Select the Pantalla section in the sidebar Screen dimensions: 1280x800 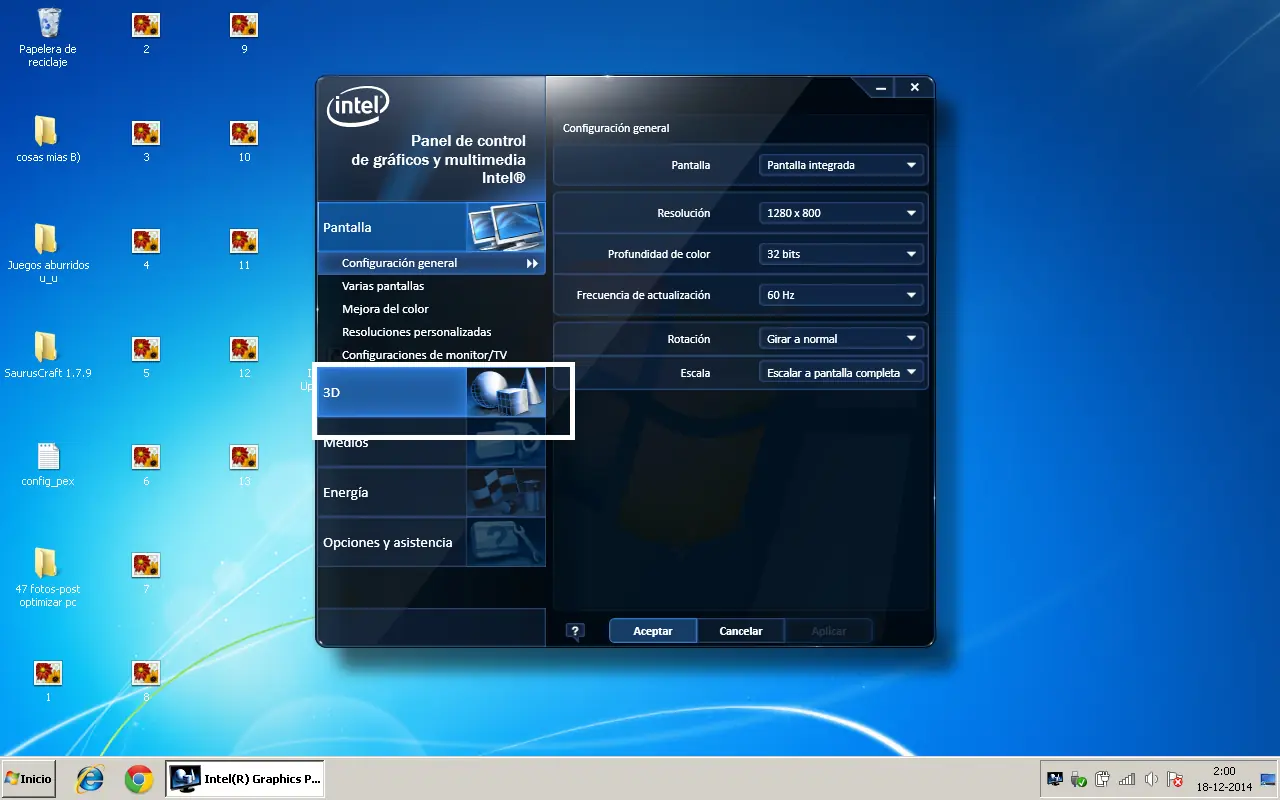click(431, 227)
